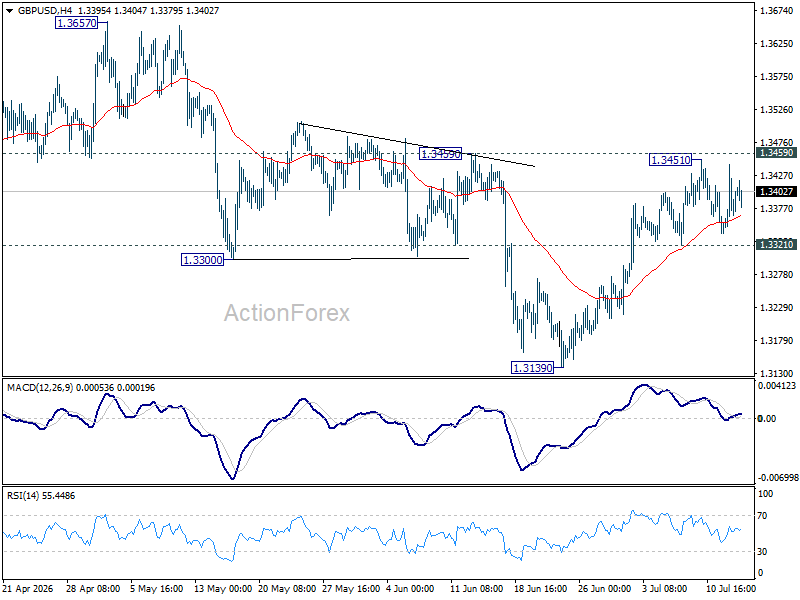
Task: Select the current price tag 1.34027
Action: pyautogui.click(x=777, y=191)
